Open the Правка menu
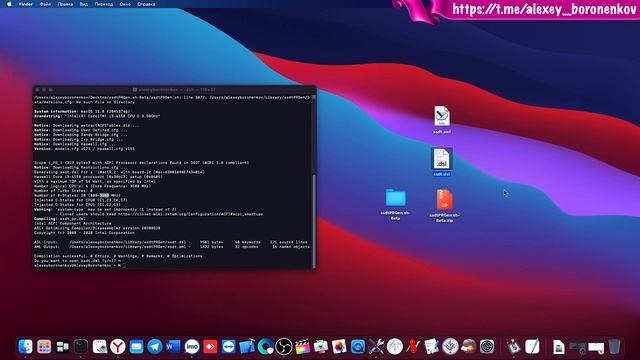640x360 pixels. pyautogui.click(x=65, y=4)
